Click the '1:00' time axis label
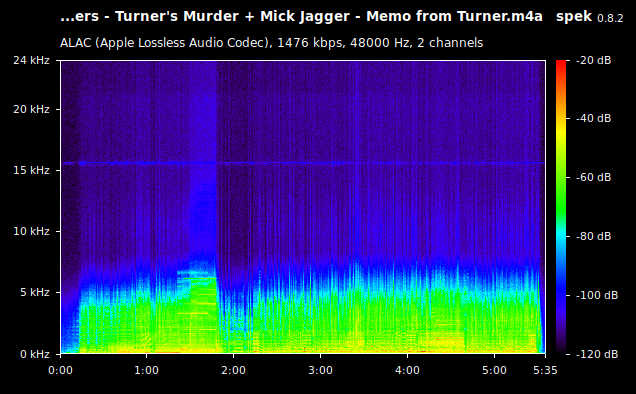Viewport: 636px width, 394px height. coord(146,370)
